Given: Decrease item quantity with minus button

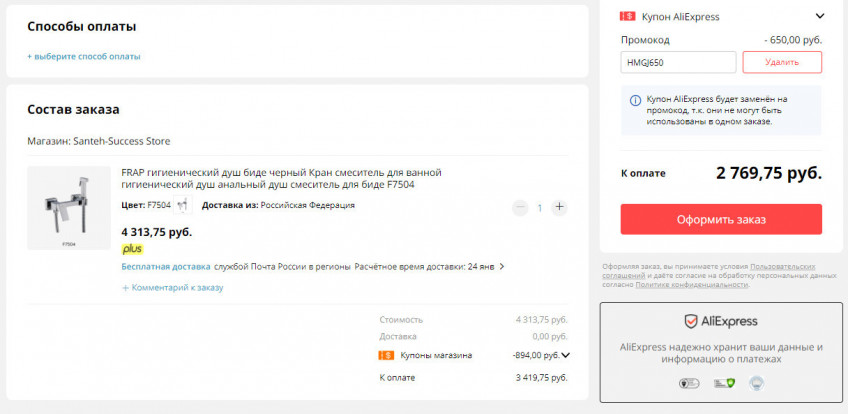Looking at the screenshot, I should point(520,207).
